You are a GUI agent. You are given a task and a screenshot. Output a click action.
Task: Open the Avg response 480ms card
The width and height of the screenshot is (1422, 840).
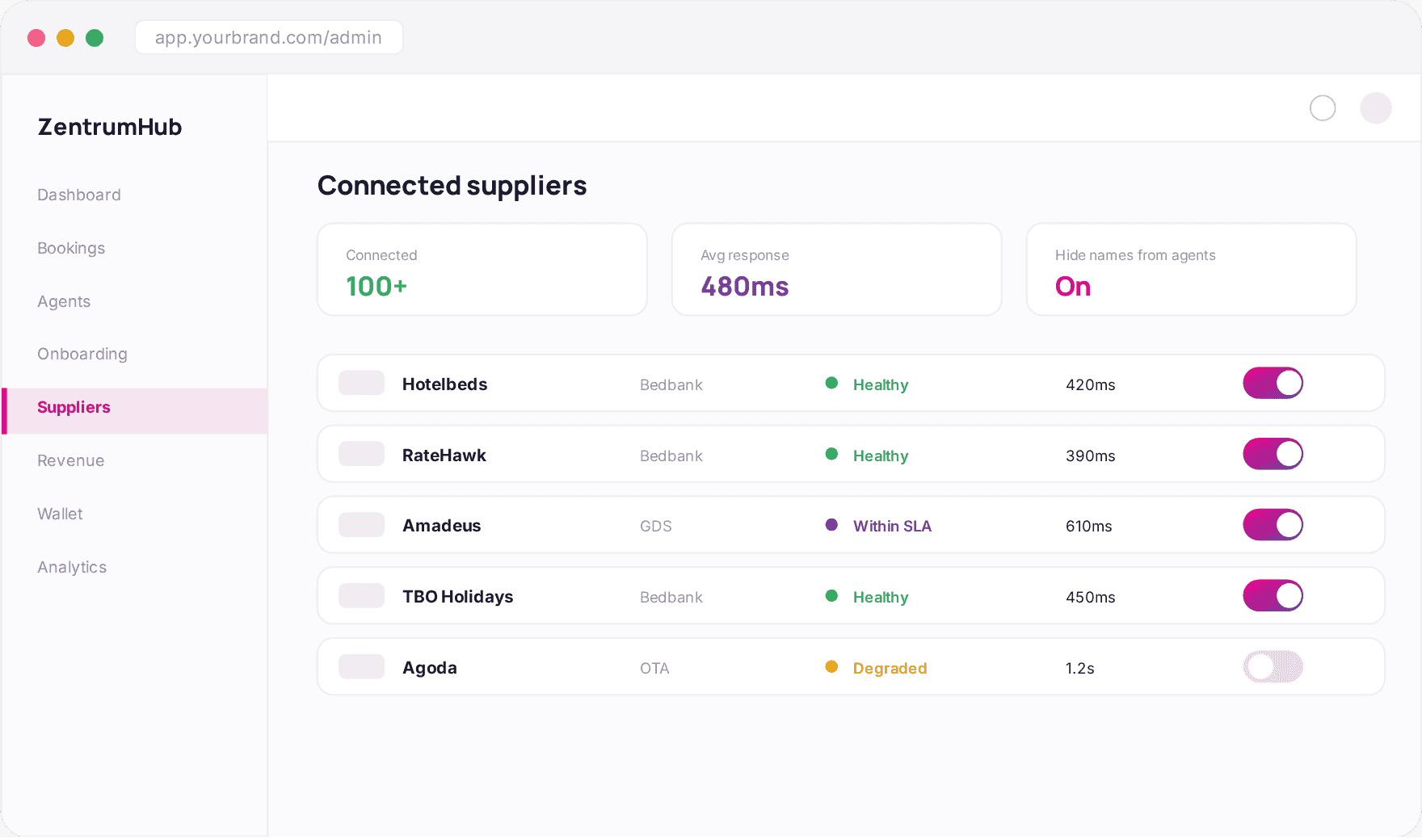coord(837,270)
